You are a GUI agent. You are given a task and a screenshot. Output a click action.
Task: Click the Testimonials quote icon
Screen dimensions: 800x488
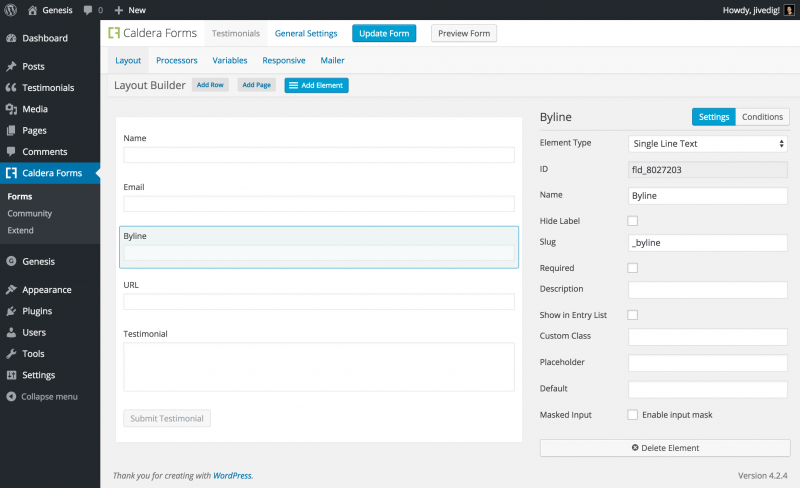pyautogui.click(x=11, y=88)
